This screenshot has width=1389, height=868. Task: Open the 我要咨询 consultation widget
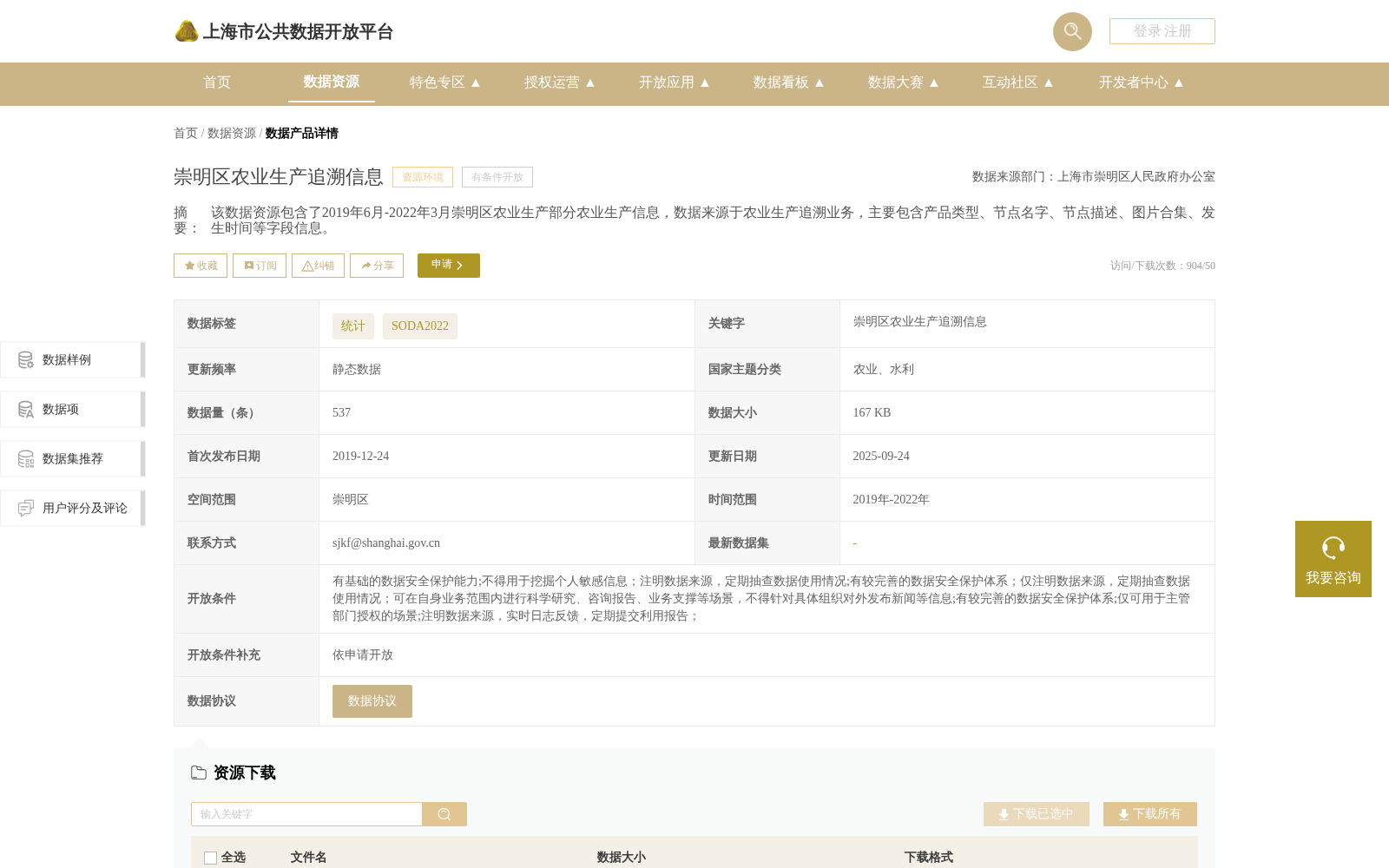1333,559
